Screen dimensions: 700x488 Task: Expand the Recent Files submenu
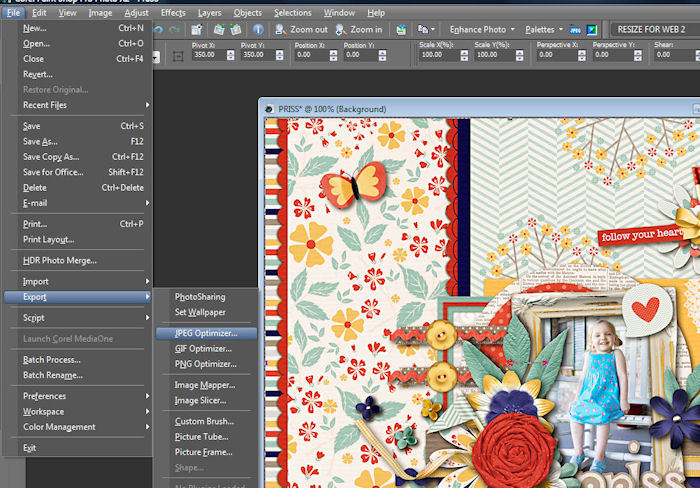(x=78, y=105)
